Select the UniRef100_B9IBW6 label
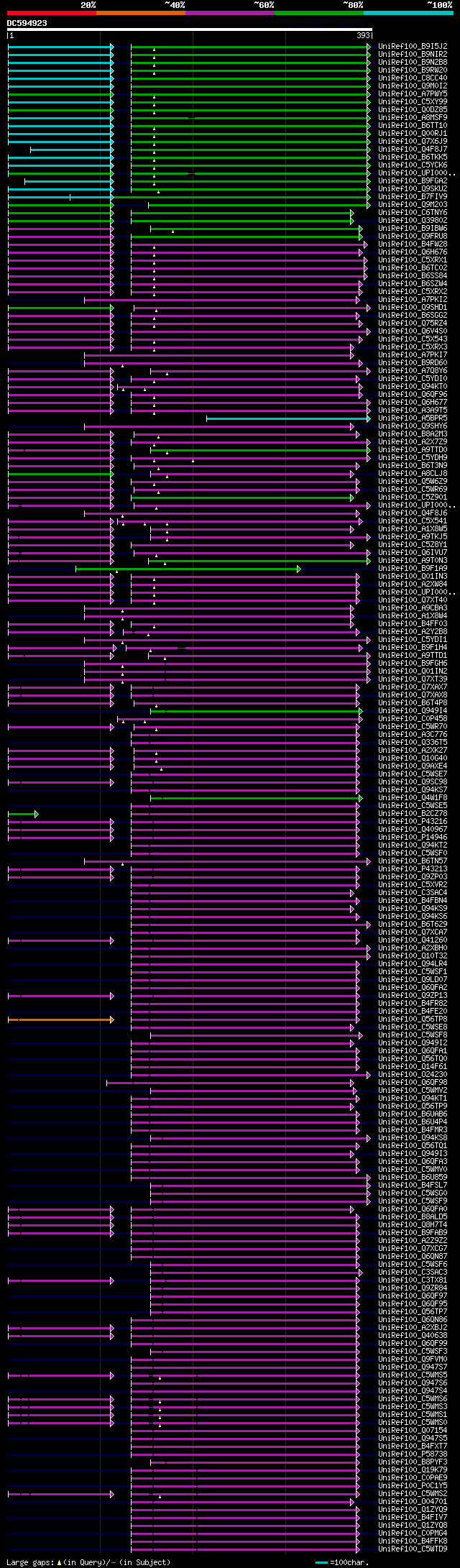 tap(413, 228)
